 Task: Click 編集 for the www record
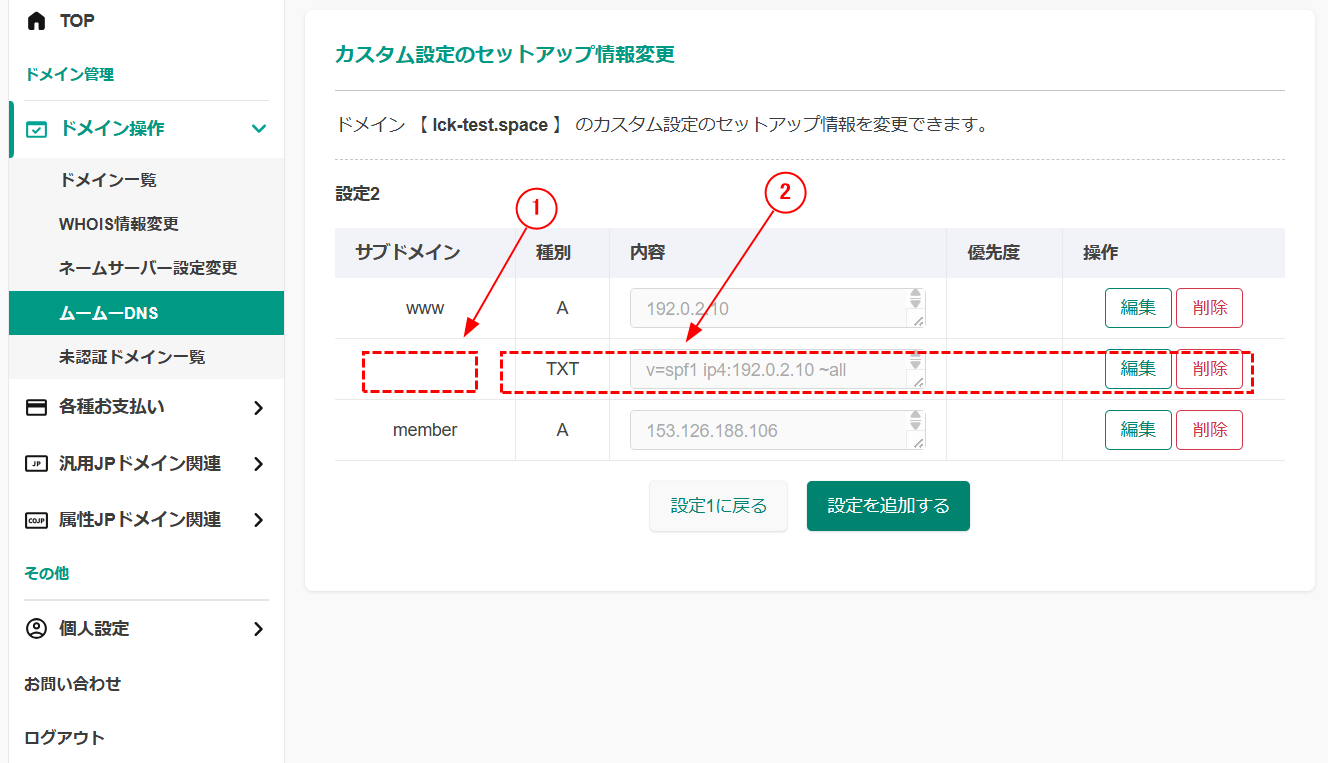[1138, 308]
